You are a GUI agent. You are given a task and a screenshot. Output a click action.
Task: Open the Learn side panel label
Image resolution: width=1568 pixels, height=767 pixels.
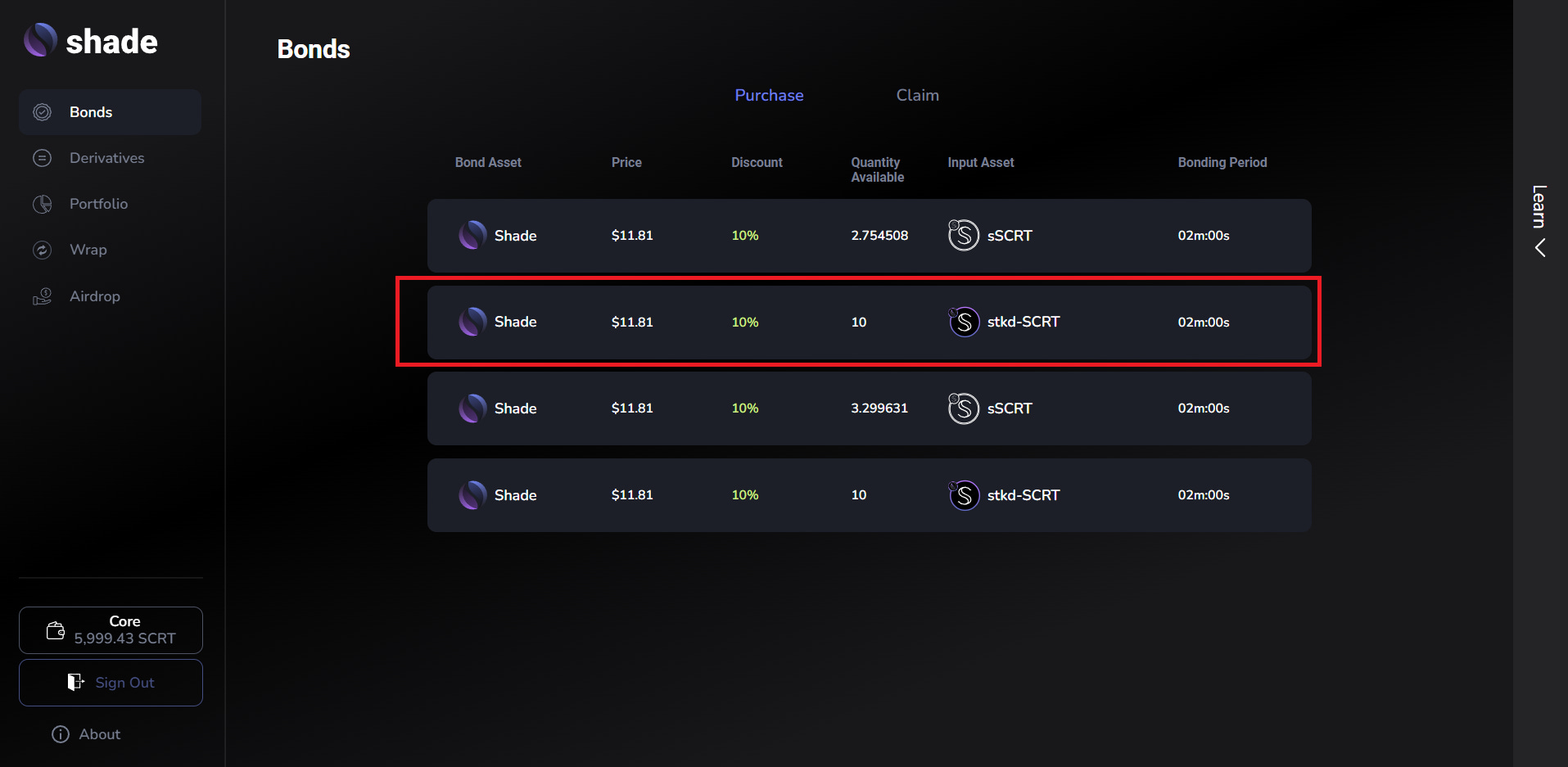1539,206
